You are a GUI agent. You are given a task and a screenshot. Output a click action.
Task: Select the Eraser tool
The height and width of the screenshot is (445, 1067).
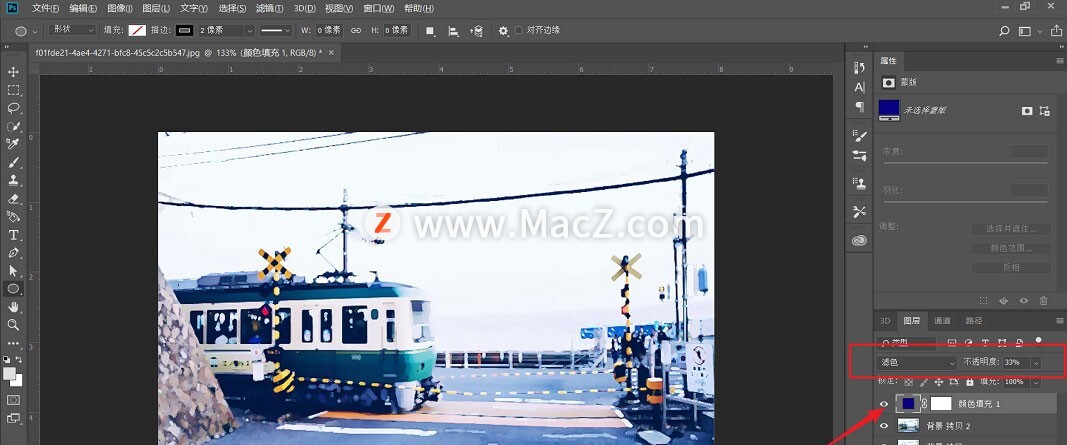[13, 199]
